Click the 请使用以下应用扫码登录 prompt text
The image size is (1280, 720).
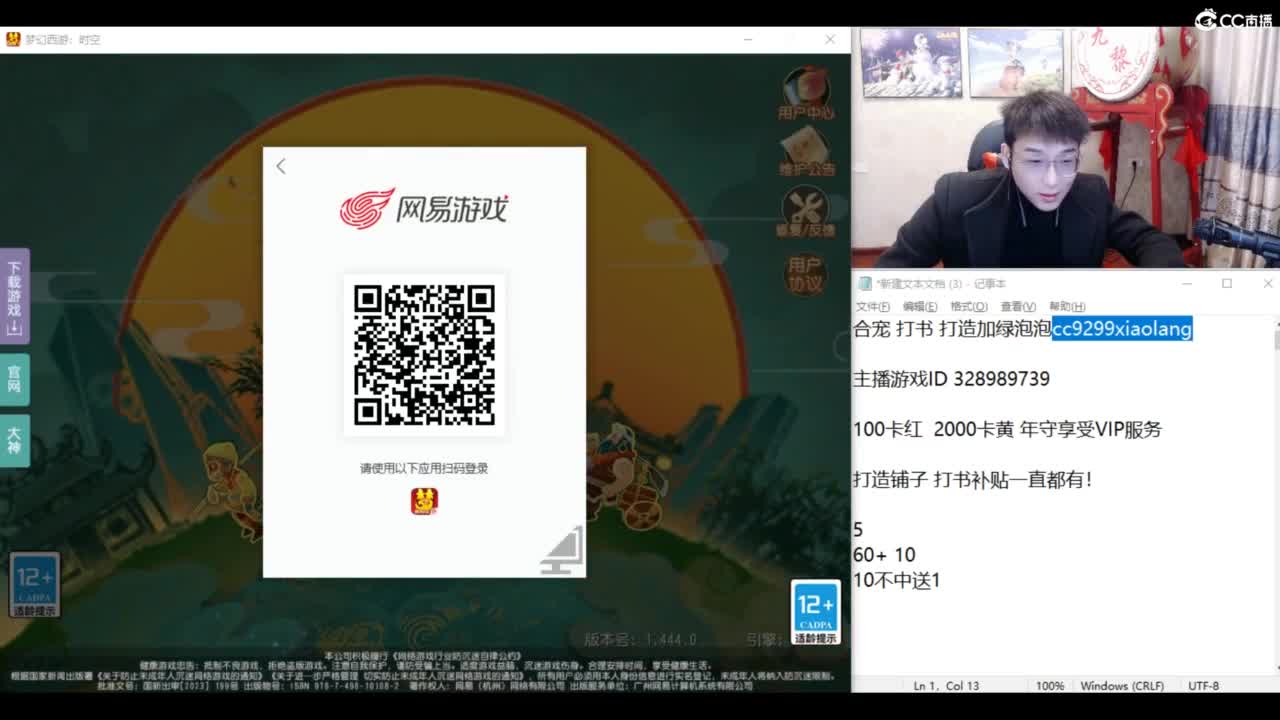[424, 468]
